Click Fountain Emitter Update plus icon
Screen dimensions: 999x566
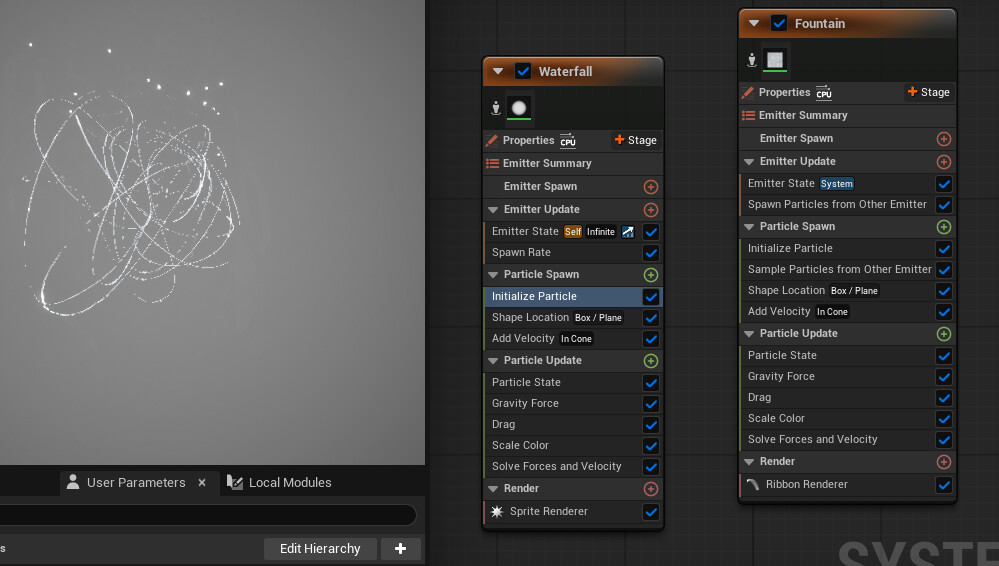coord(944,162)
